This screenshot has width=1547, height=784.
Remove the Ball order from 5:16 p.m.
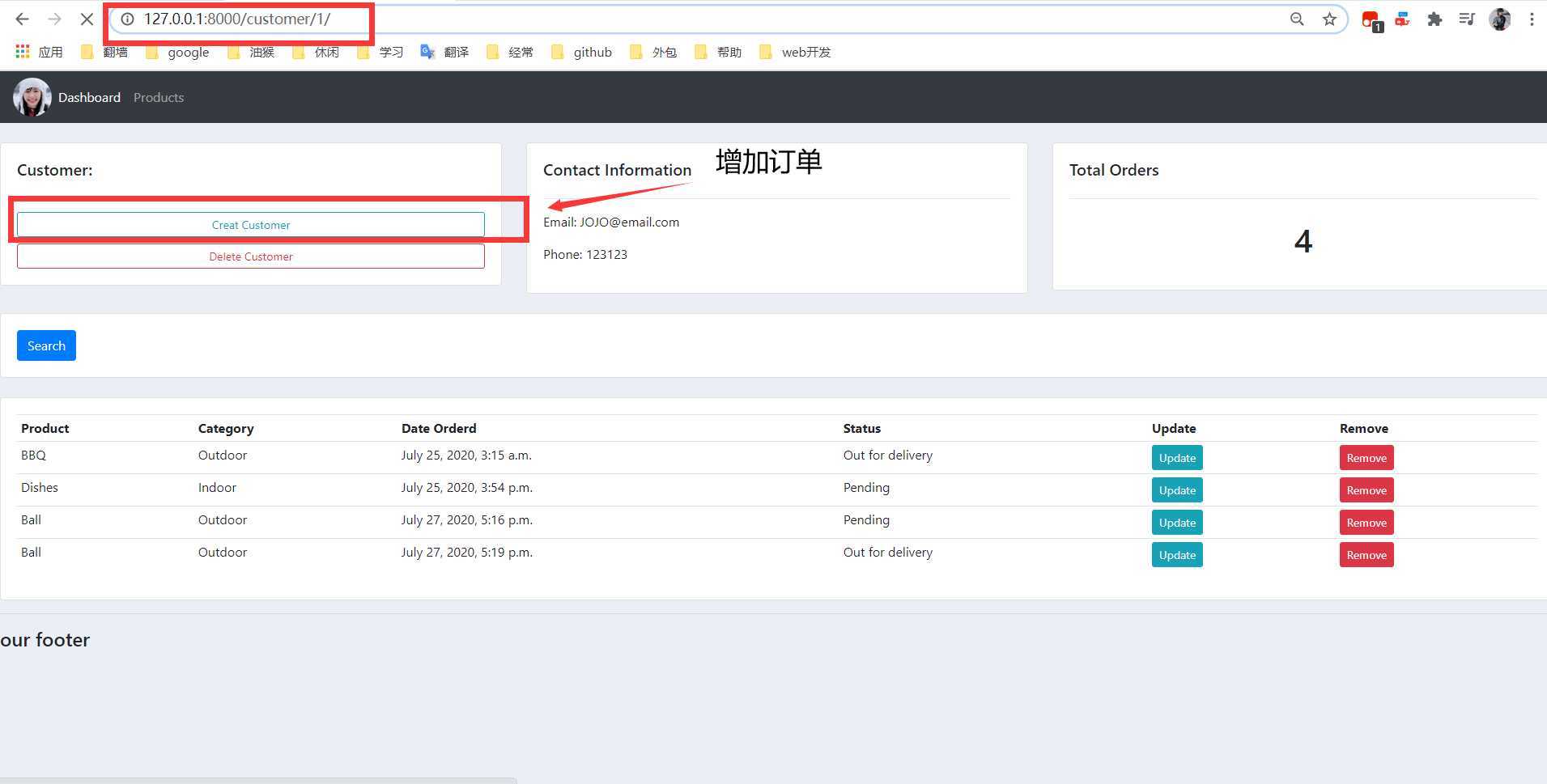tap(1366, 523)
